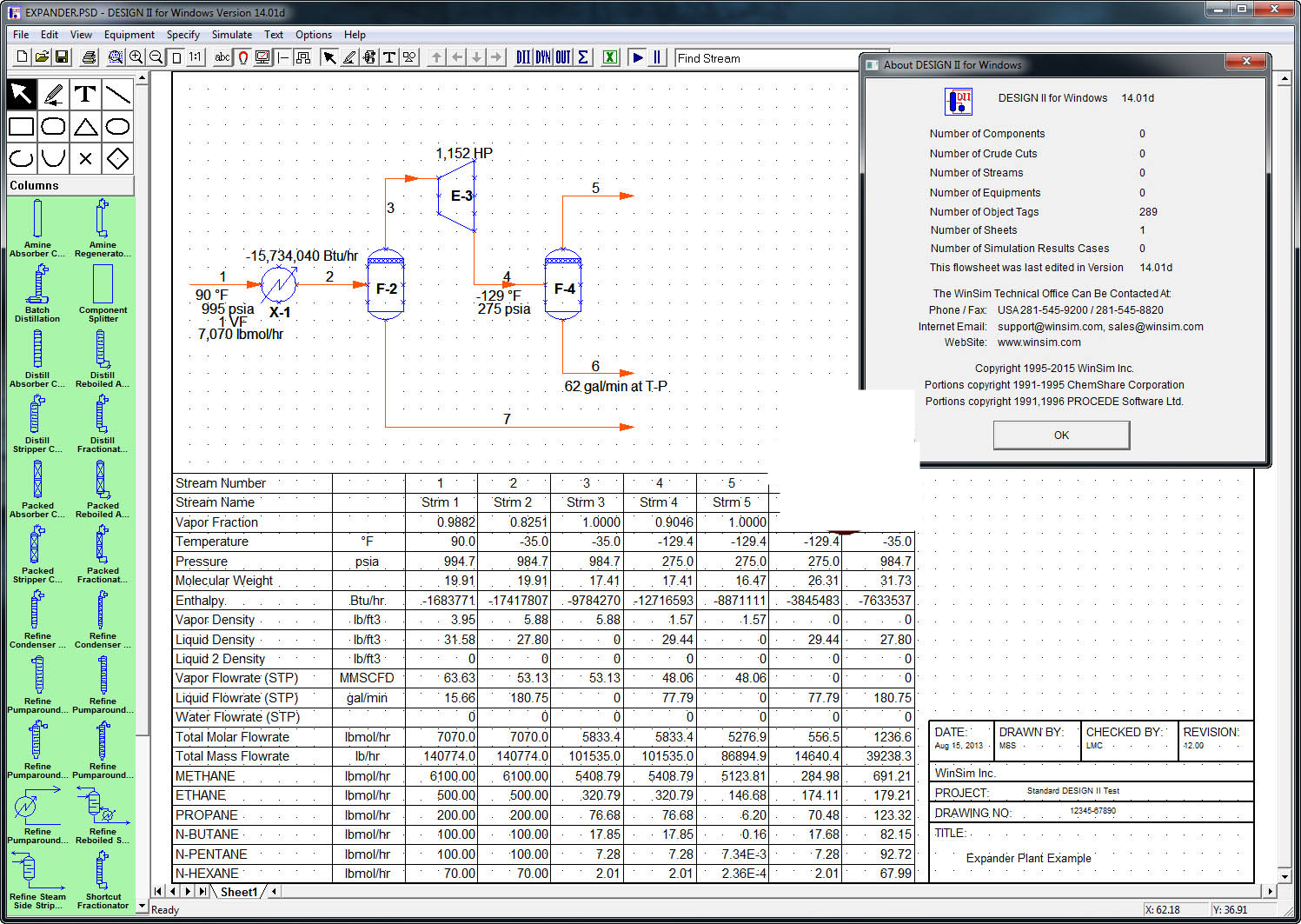Click the New file toolbar icon

pos(23,57)
